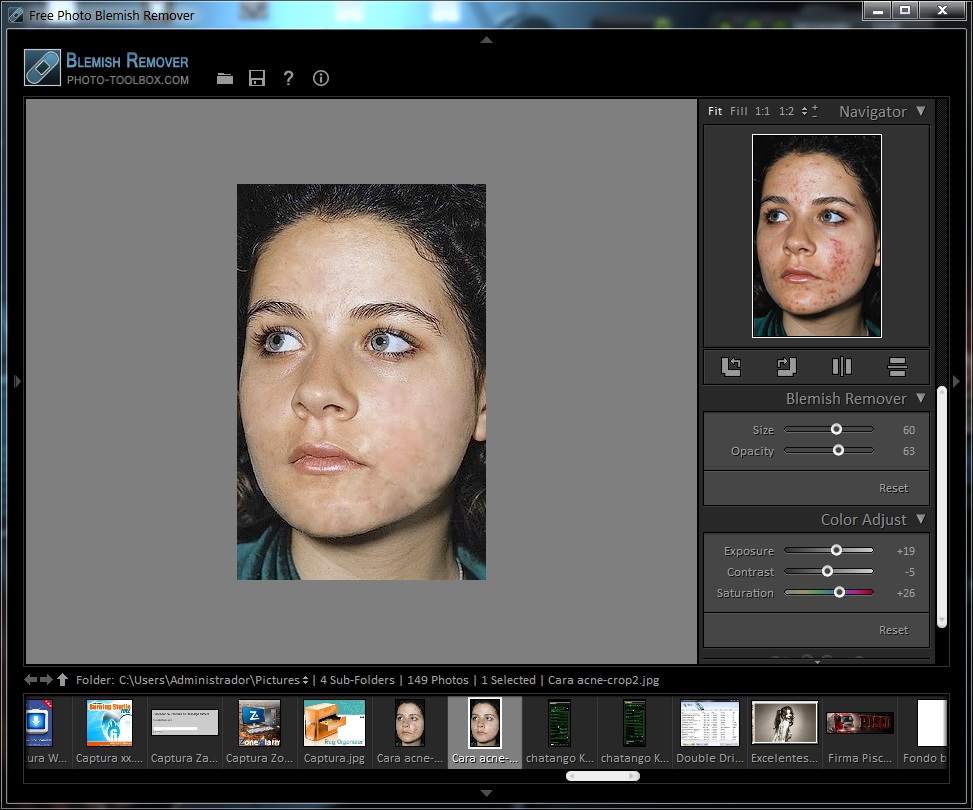Click the flip horizontal icon
The height and width of the screenshot is (810, 973).
point(841,366)
